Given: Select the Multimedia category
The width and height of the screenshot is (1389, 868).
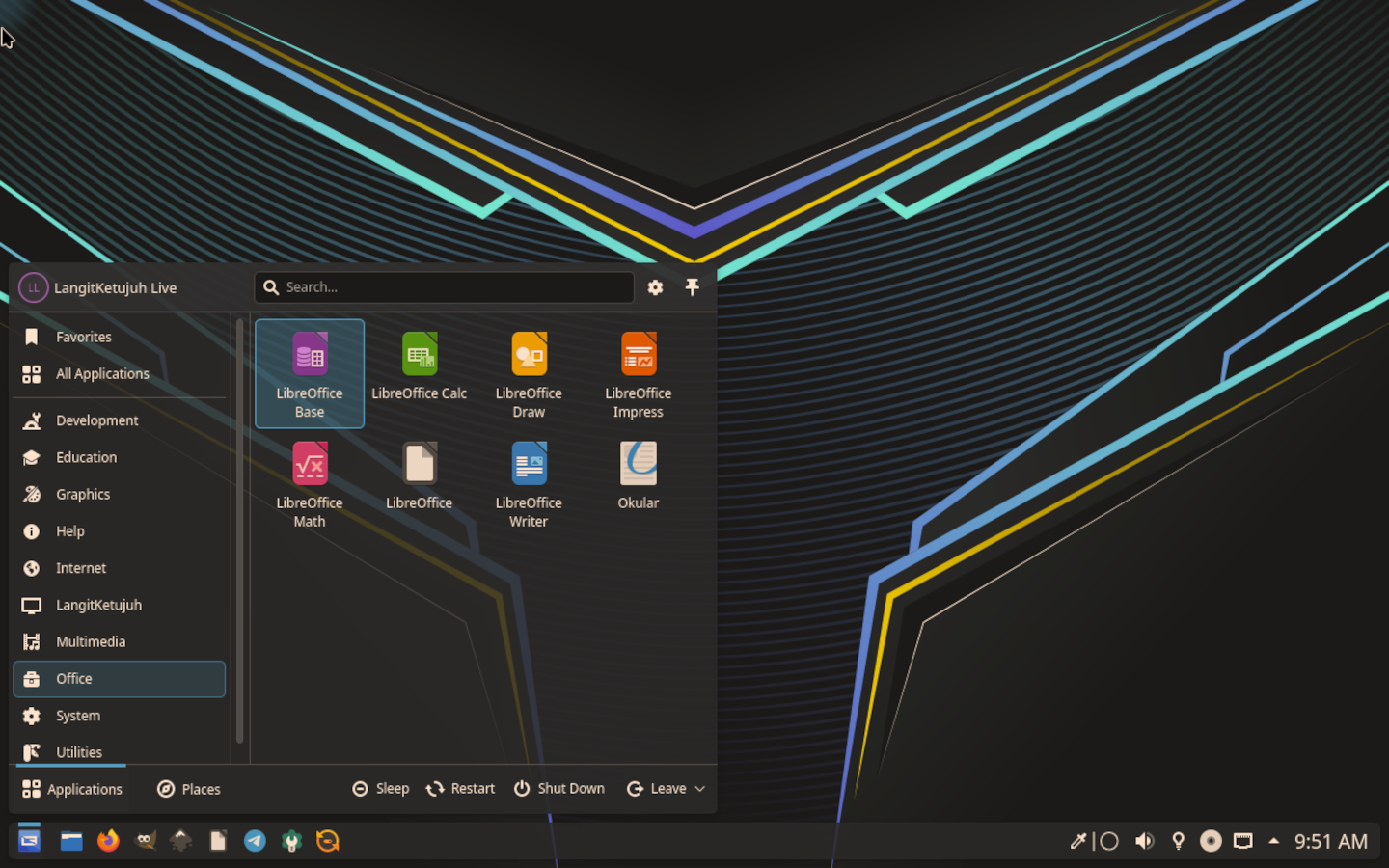Looking at the screenshot, I should tap(91, 642).
